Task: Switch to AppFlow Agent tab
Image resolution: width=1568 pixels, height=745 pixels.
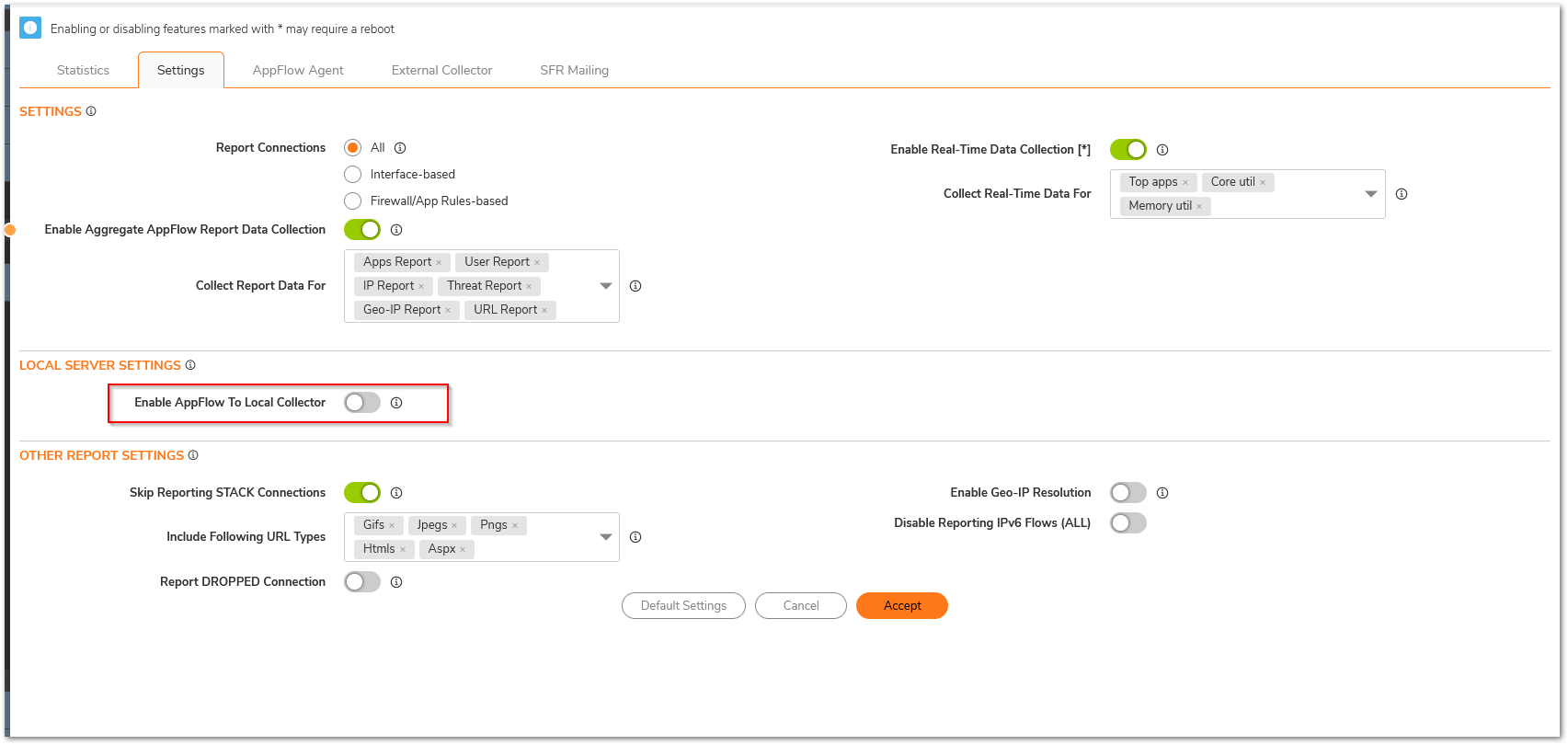Action: coord(298,70)
